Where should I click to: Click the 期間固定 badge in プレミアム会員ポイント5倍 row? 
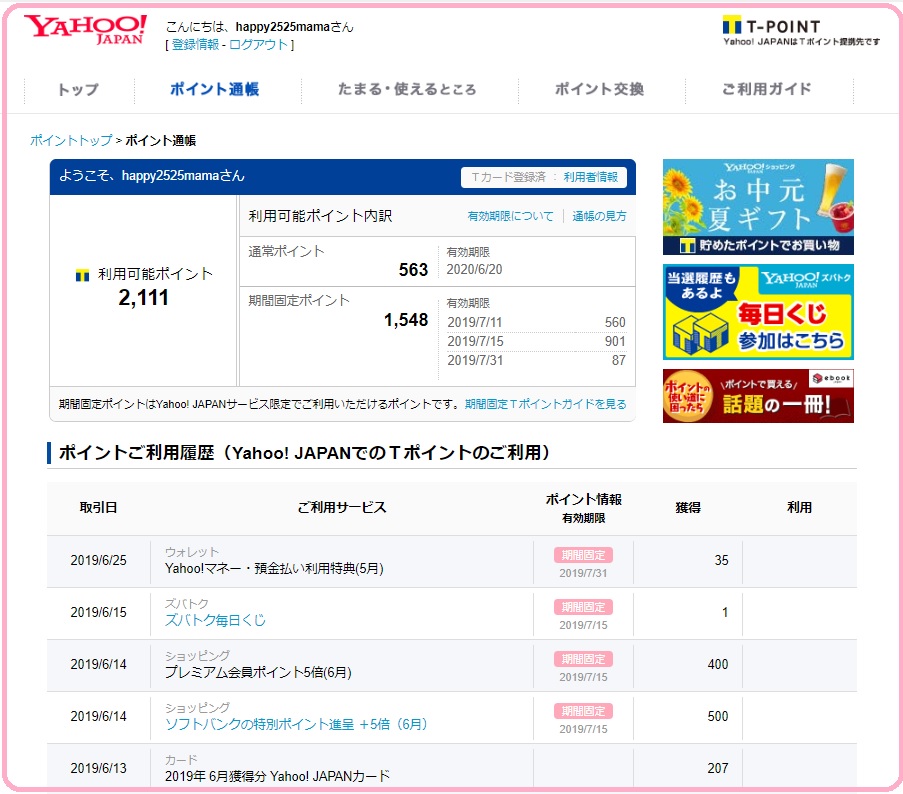(x=583, y=659)
